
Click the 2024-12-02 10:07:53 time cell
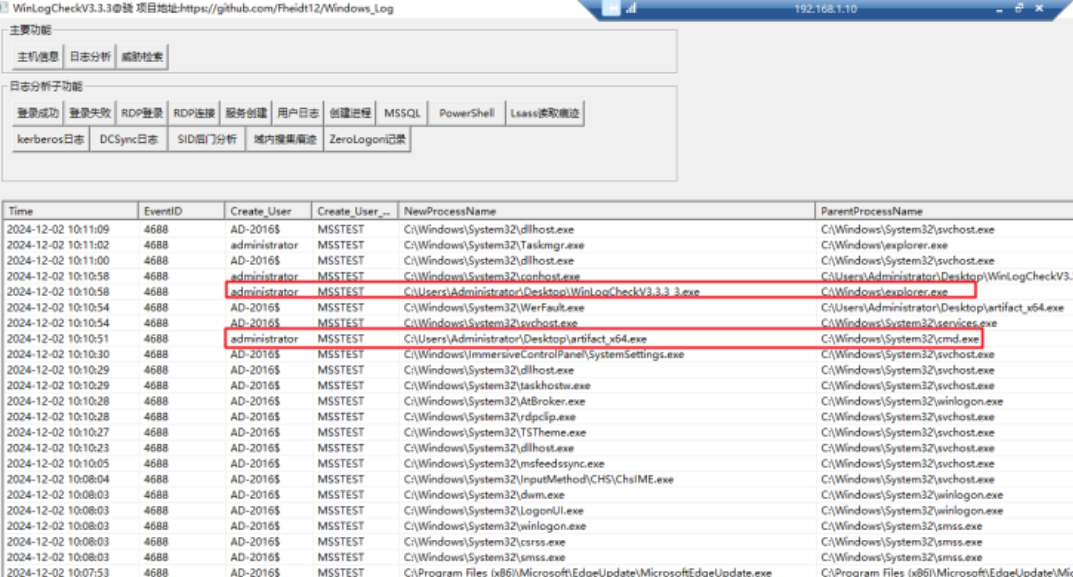[58, 572]
